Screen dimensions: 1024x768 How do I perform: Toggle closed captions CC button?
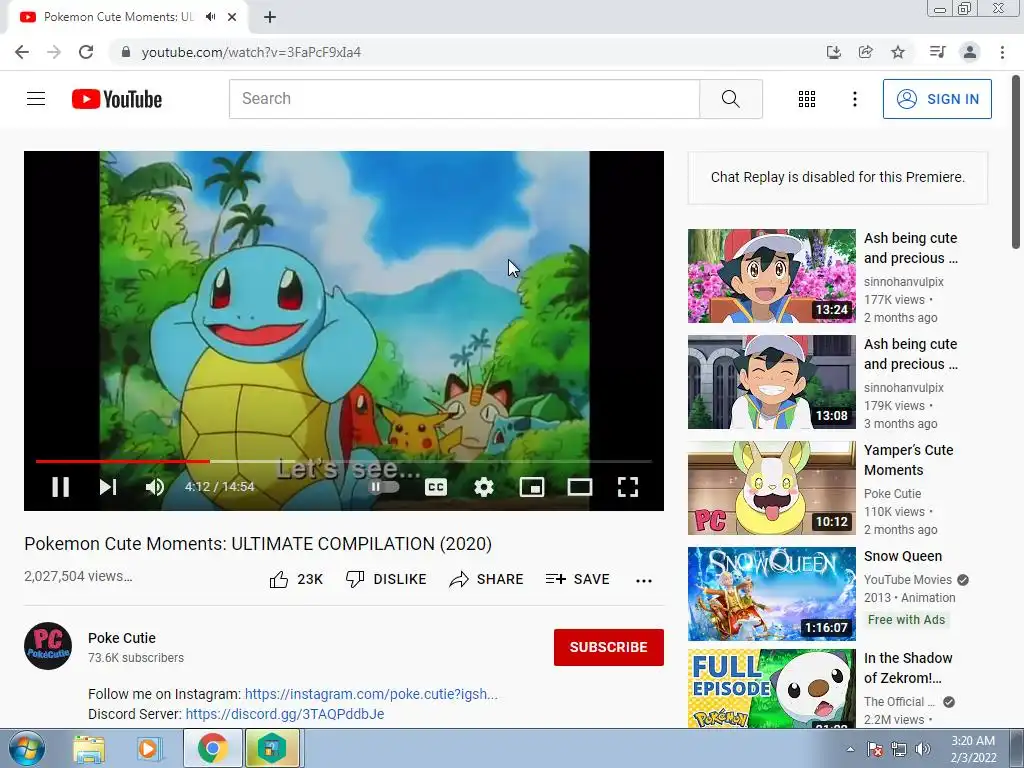coord(436,487)
